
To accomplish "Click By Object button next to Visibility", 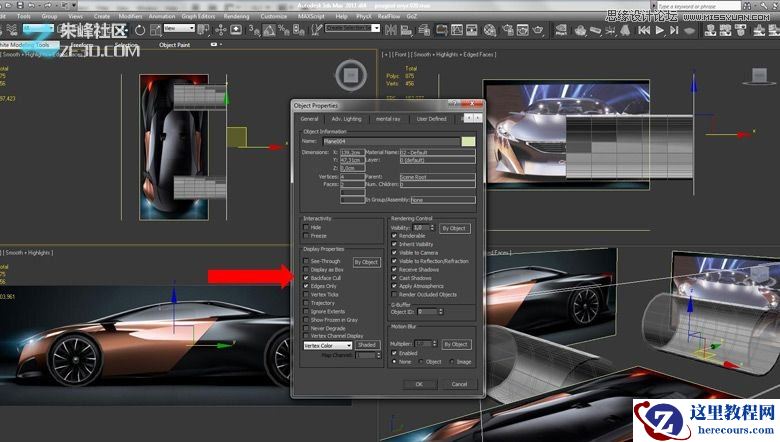I will tap(454, 228).
